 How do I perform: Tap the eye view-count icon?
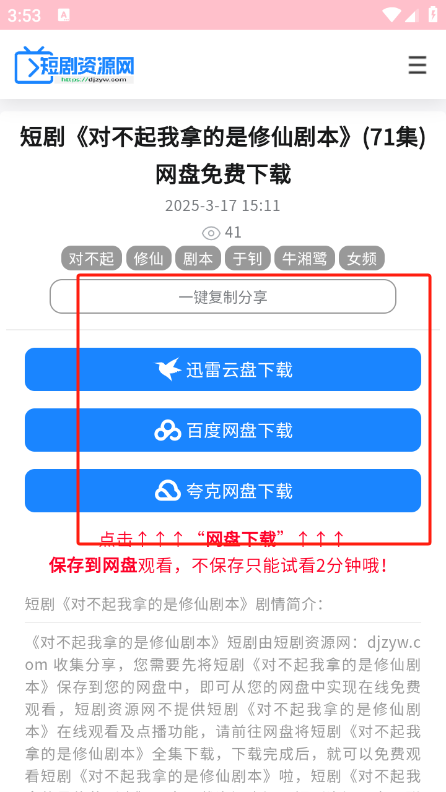(211, 233)
